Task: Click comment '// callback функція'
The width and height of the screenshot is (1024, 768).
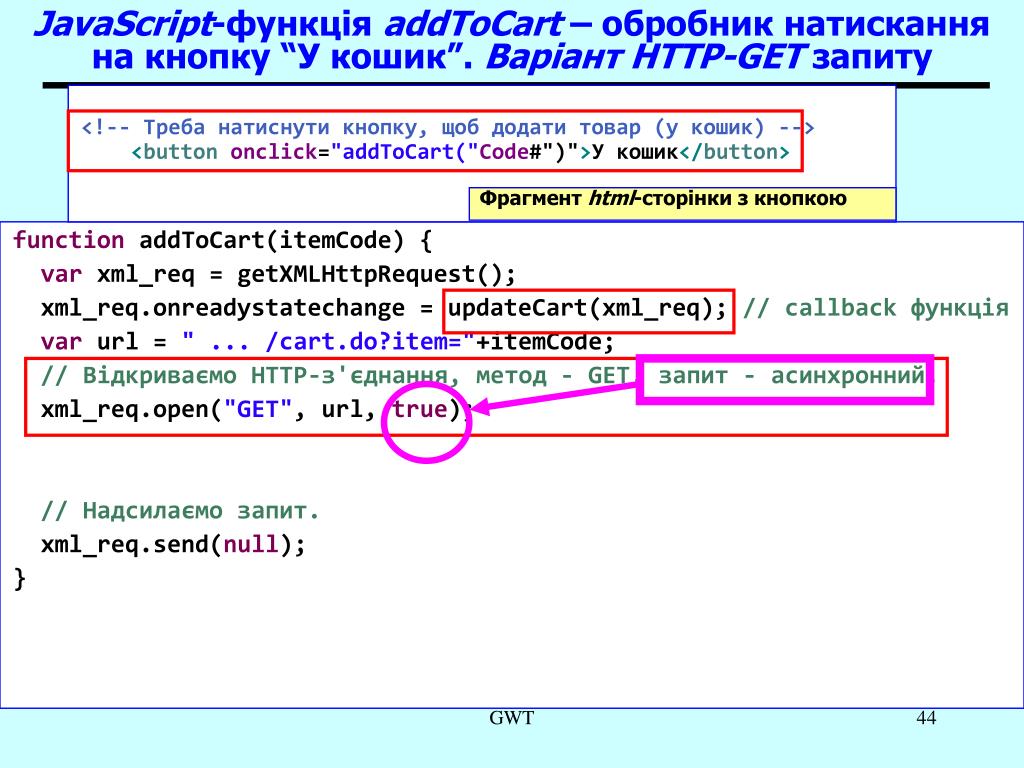Action: pos(876,308)
